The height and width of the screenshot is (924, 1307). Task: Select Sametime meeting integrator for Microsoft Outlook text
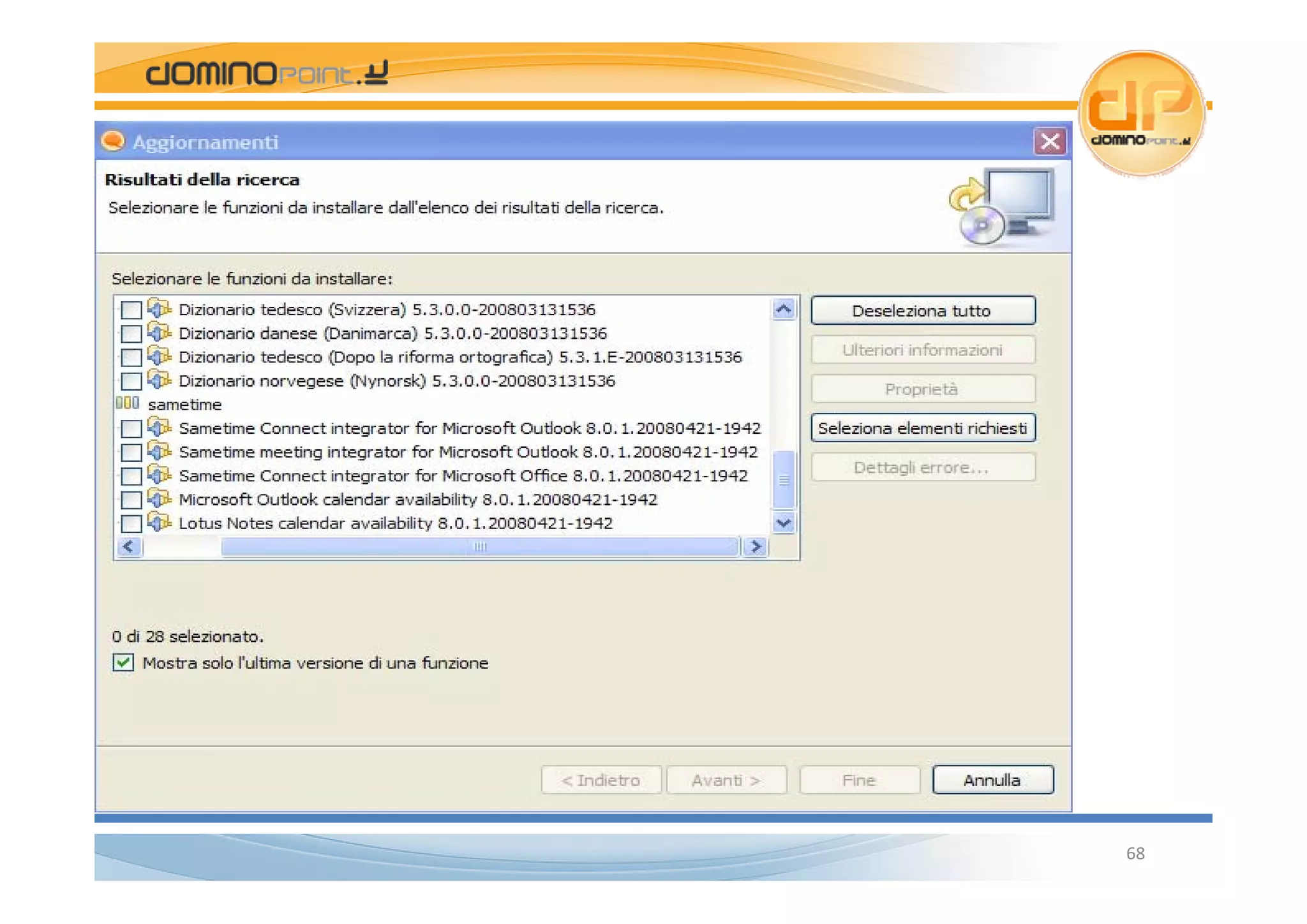tap(468, 452)
